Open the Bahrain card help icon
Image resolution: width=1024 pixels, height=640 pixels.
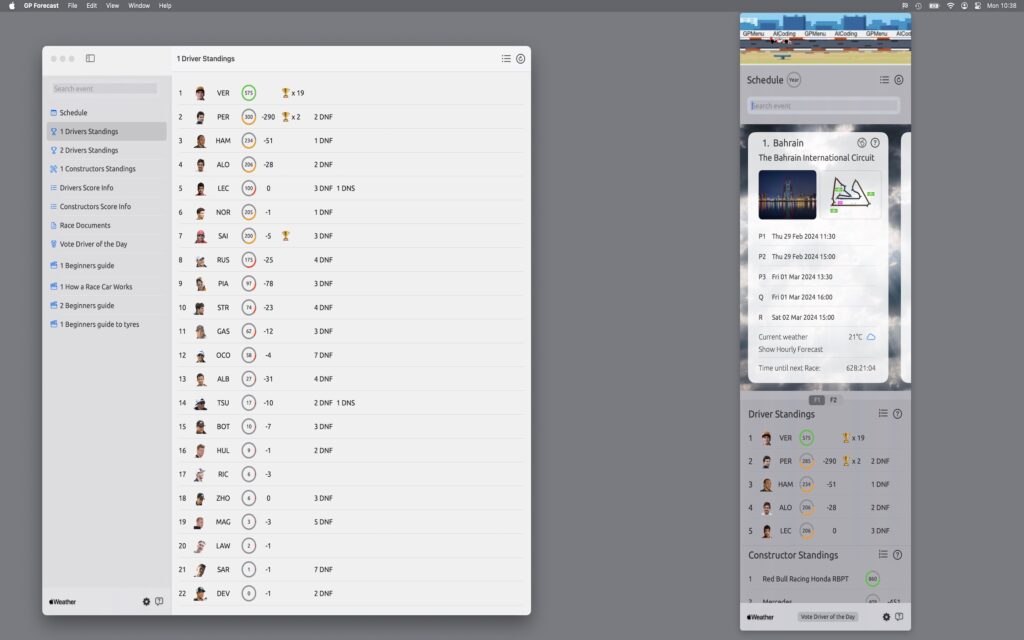click(875, 142)
